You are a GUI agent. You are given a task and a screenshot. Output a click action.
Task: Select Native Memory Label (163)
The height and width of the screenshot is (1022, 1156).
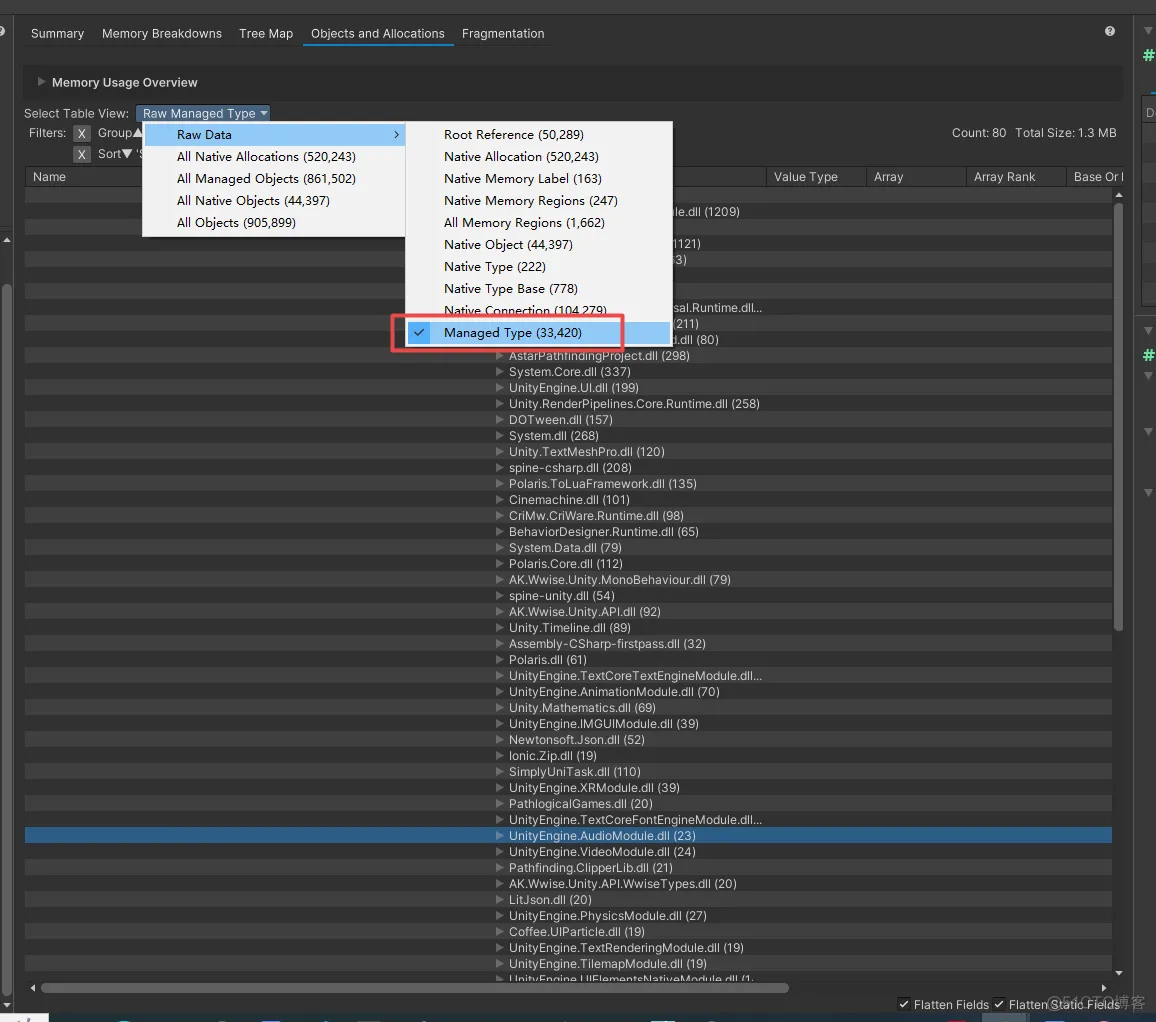pyautogui.click(x=539, y=178)
